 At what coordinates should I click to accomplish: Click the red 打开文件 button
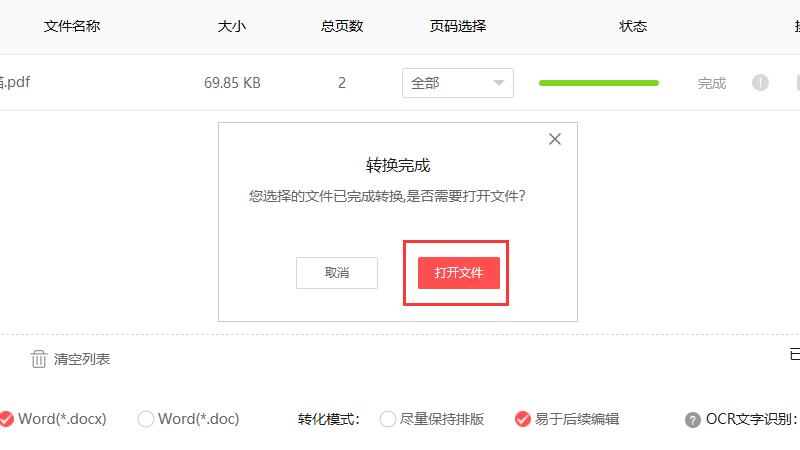pyautogui.click(x=459, y=273)
